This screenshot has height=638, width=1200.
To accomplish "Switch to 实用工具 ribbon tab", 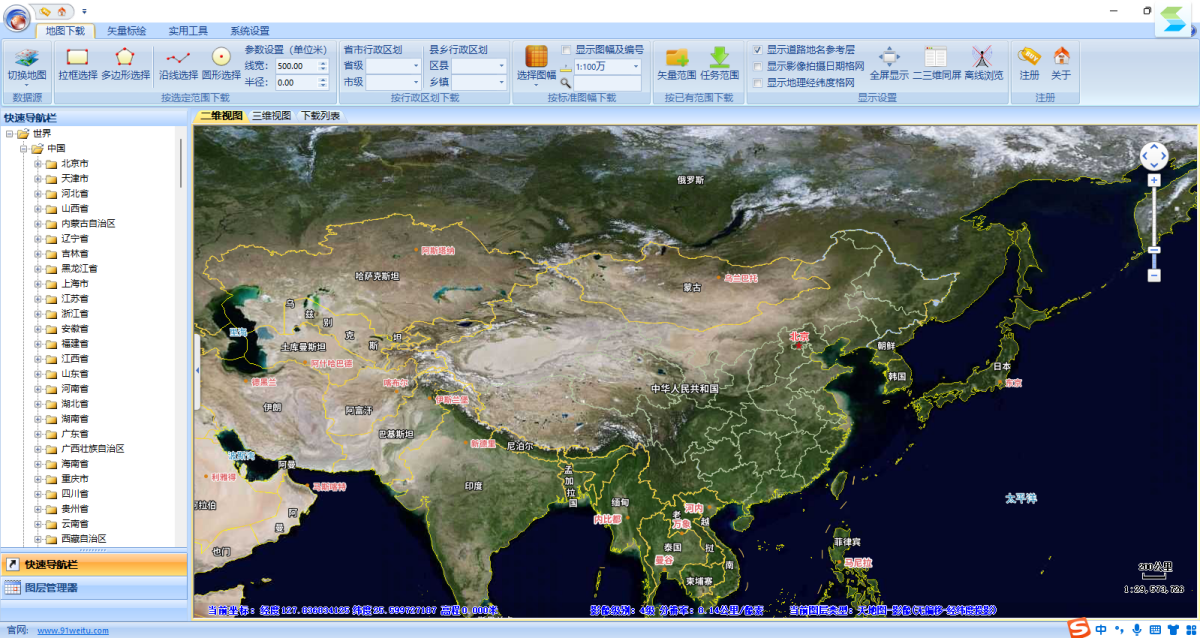I will 188,31.
